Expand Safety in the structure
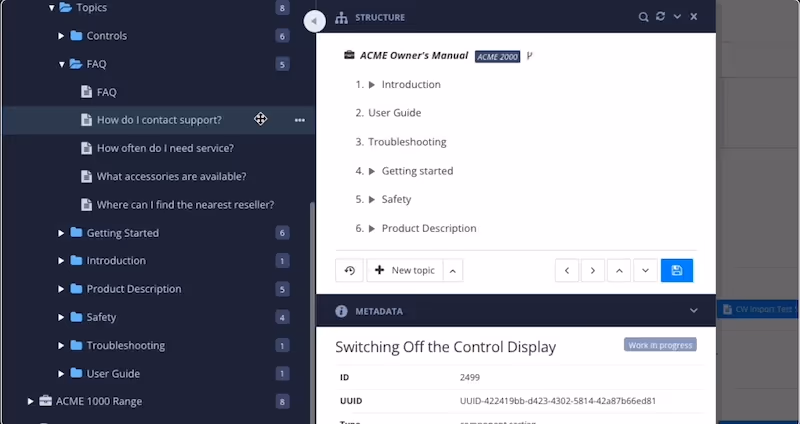 point(372,199)
